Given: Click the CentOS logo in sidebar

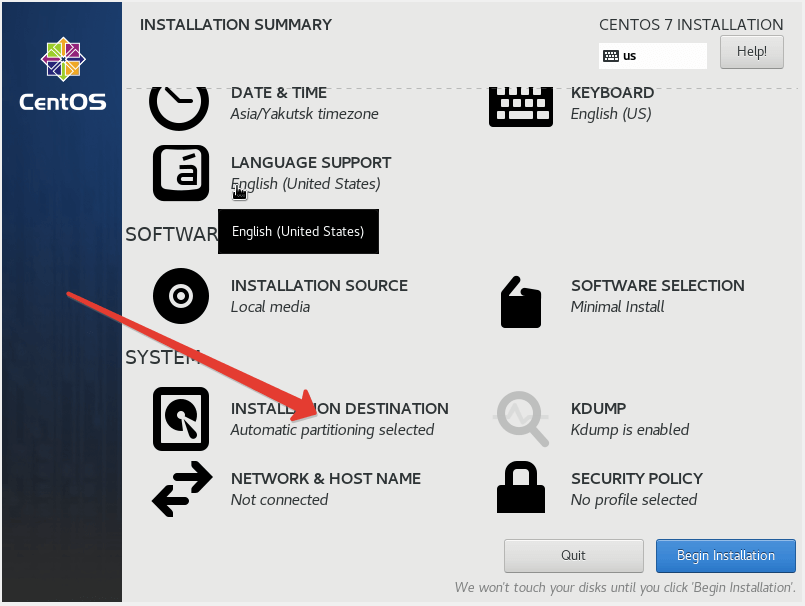Looking at the screenshot, I should pos(62,75).
